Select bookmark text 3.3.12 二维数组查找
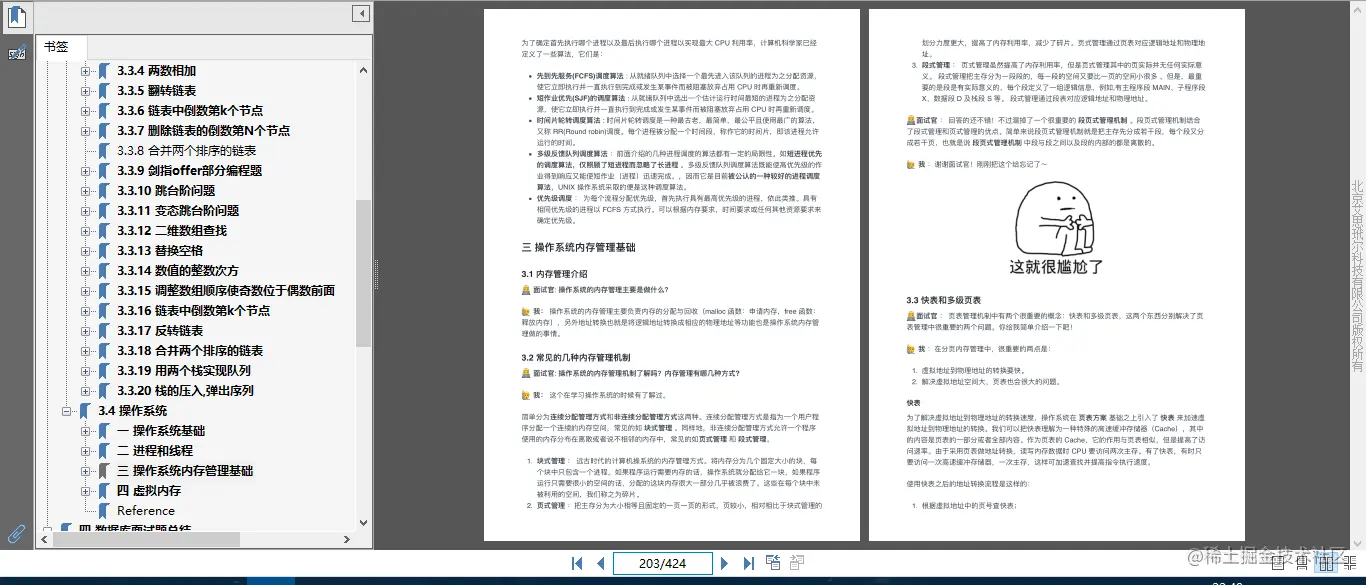1366x585 pixels. [172, 231]
